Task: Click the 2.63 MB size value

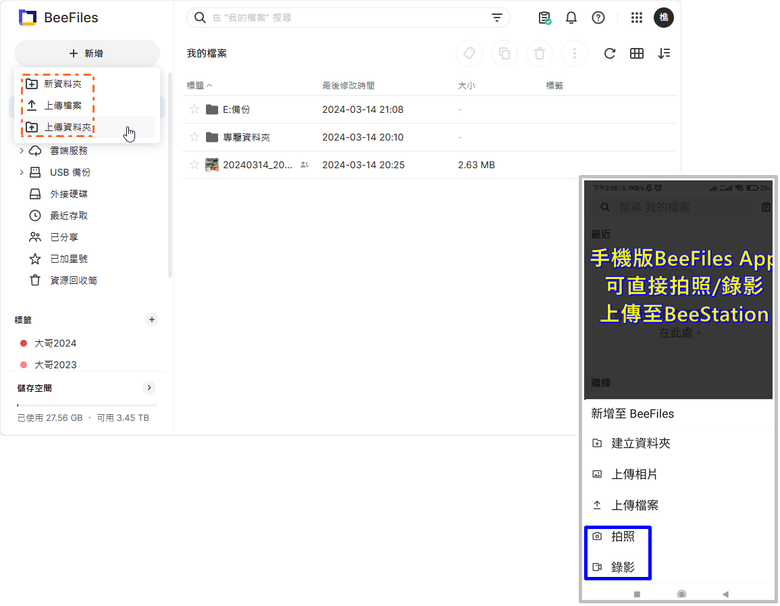Action: click(476, 165)
